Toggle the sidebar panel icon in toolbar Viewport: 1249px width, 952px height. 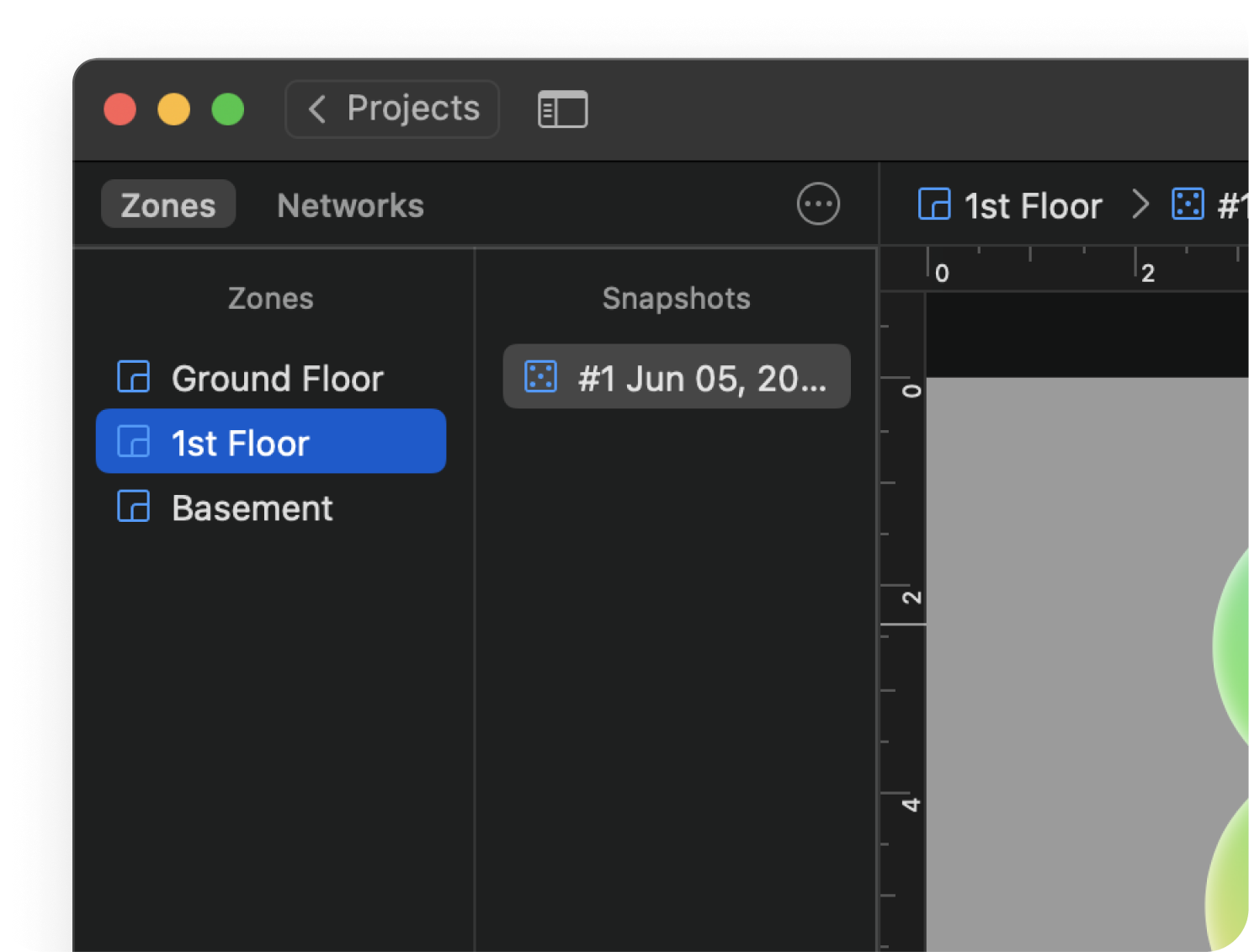pyautogui.click(x=562, y=109)
